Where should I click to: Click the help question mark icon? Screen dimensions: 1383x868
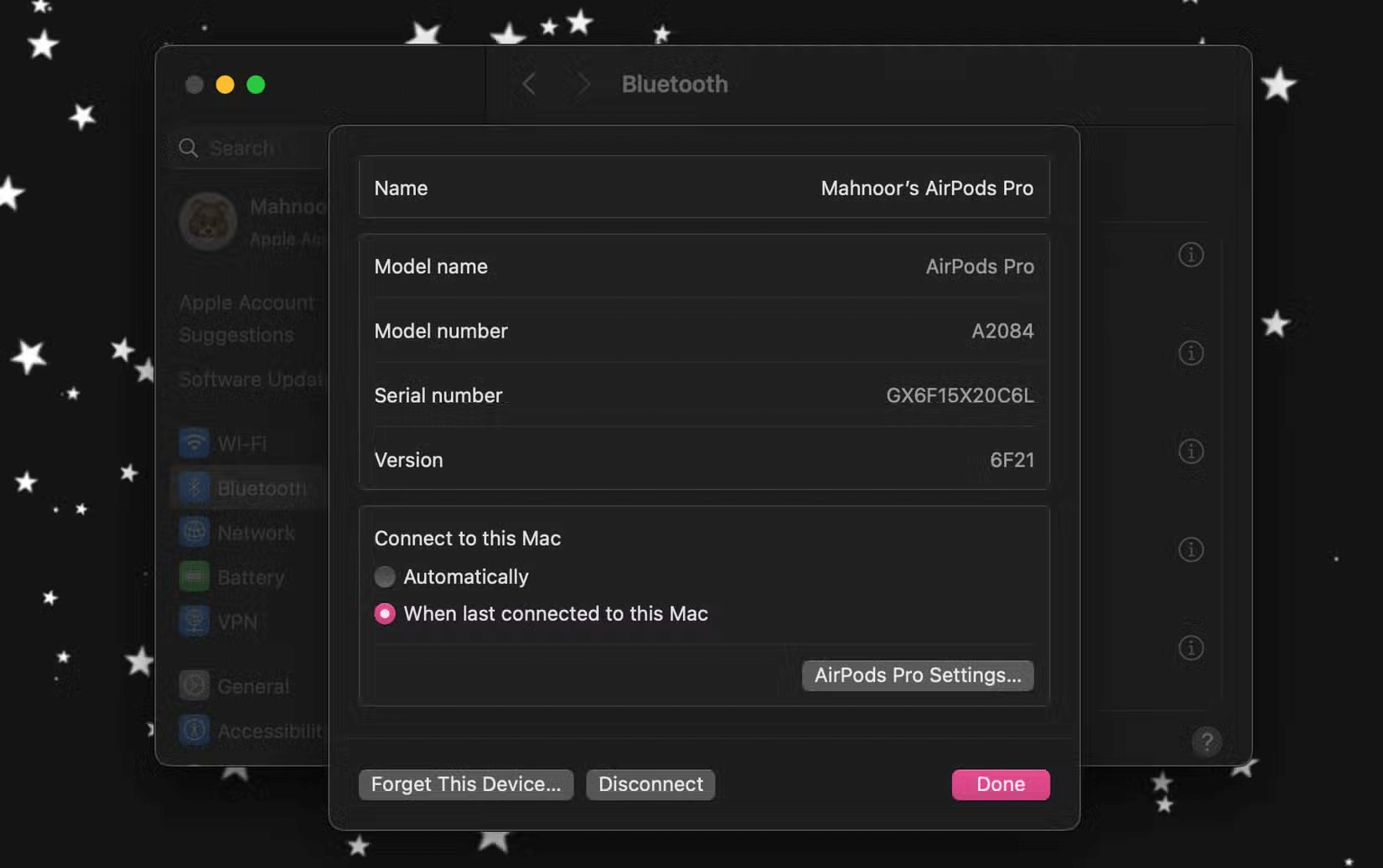[1206, 741]
